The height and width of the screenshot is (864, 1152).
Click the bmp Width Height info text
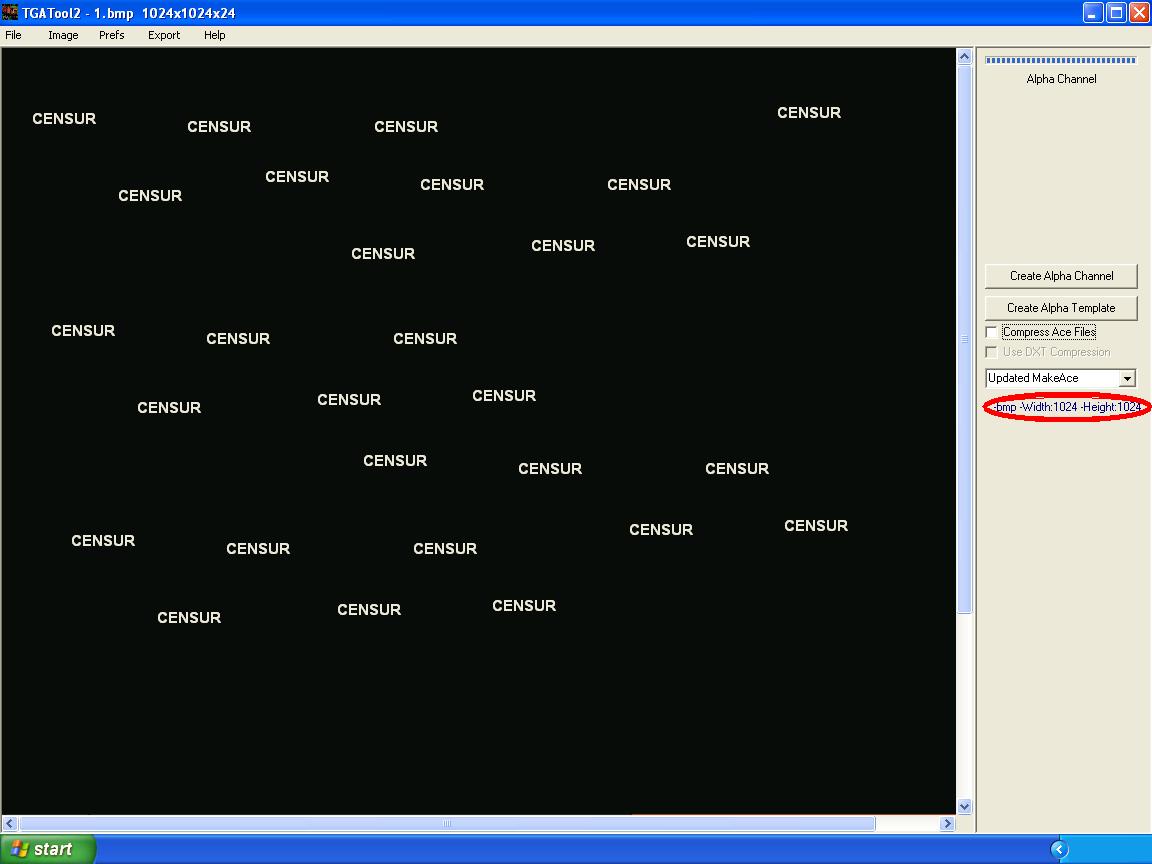pyautogui.click(x=1067, y=407)
